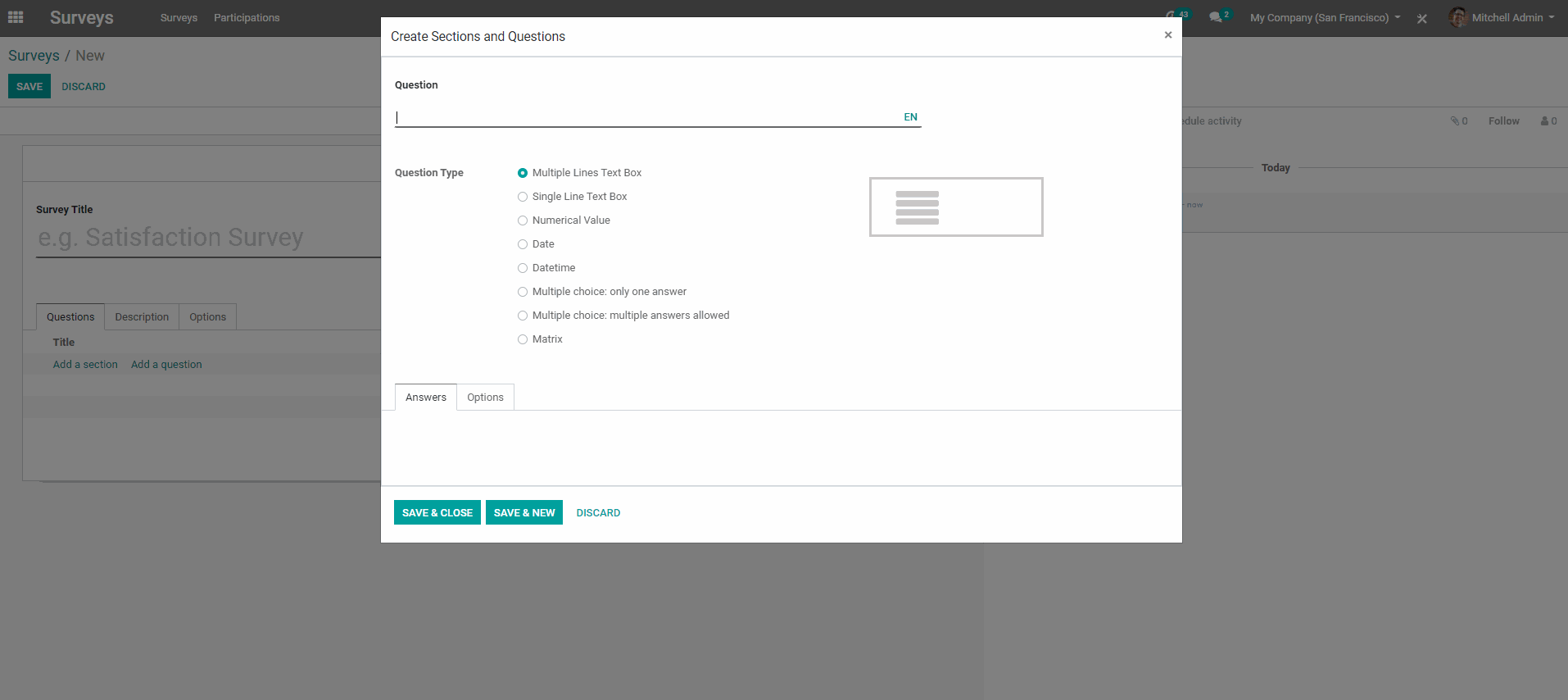The image size is (1568, 700).
Task: Click the Question text input field
Action: tap(647, 117)
